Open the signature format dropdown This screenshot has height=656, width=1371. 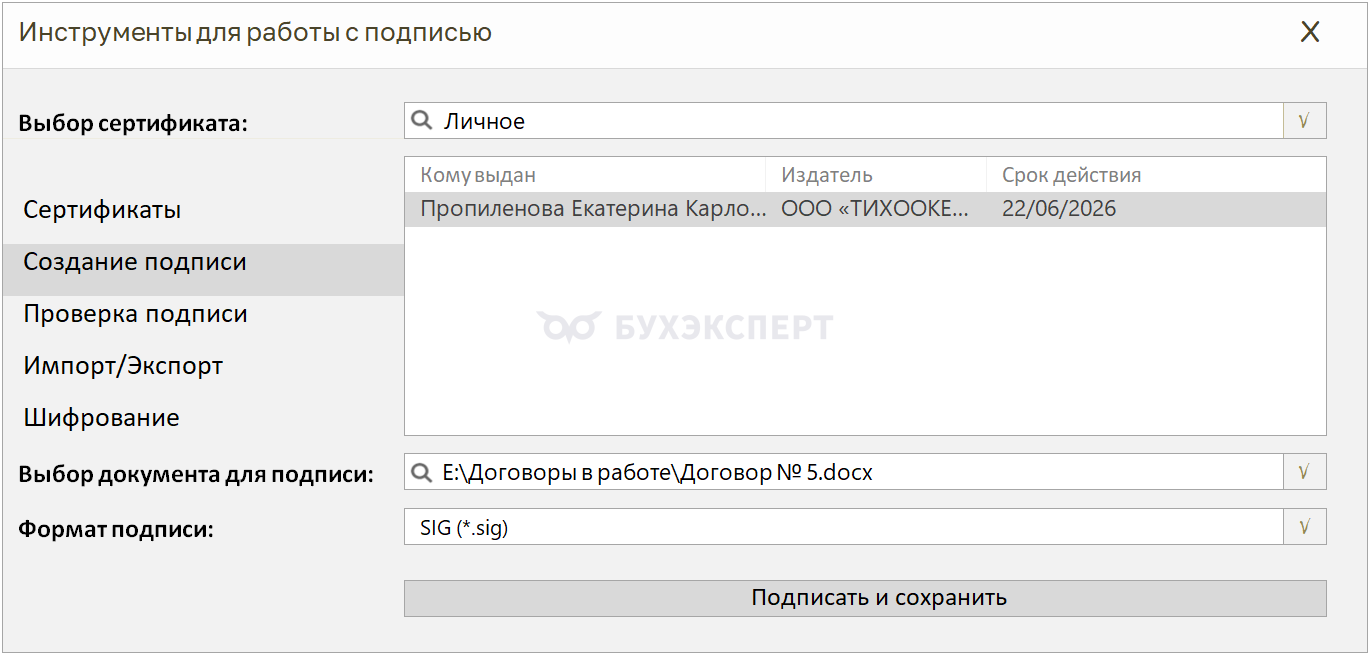(1304, 527)
